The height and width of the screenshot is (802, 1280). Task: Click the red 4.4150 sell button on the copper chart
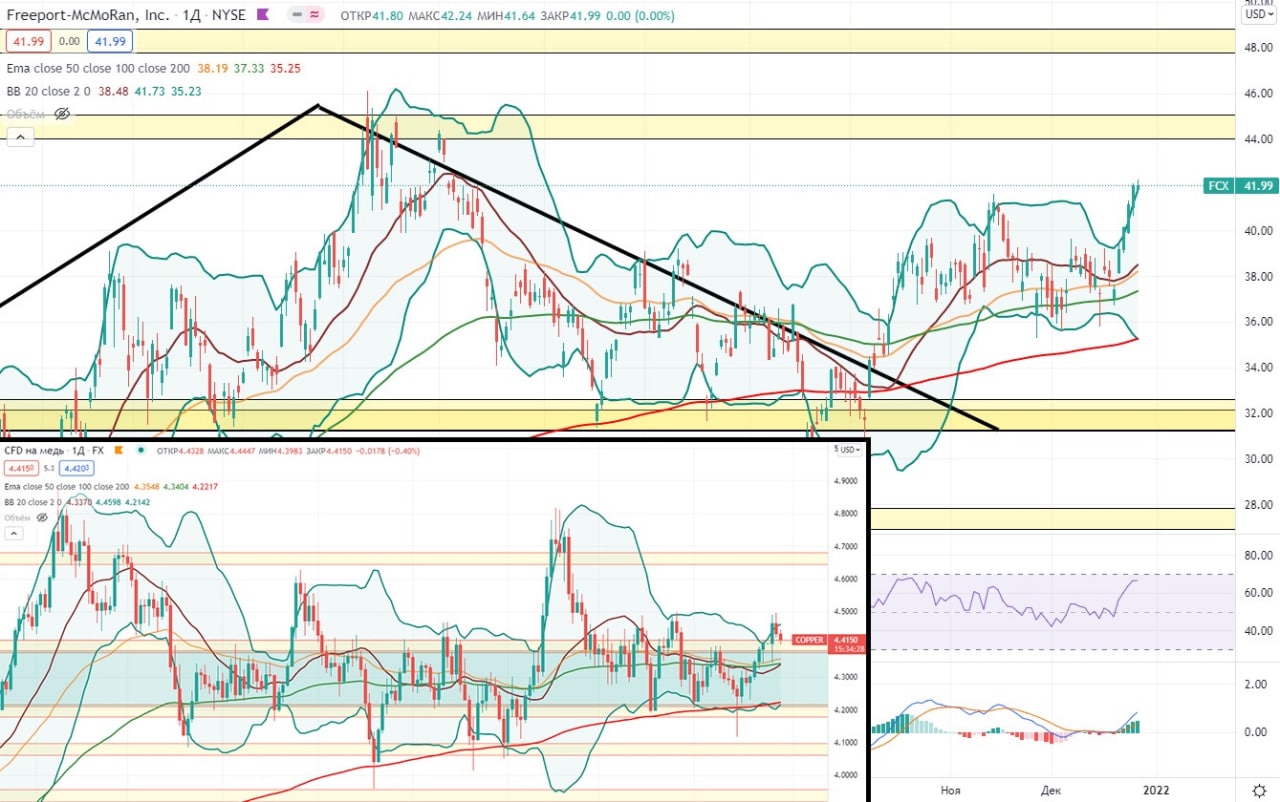coord(21,468)
